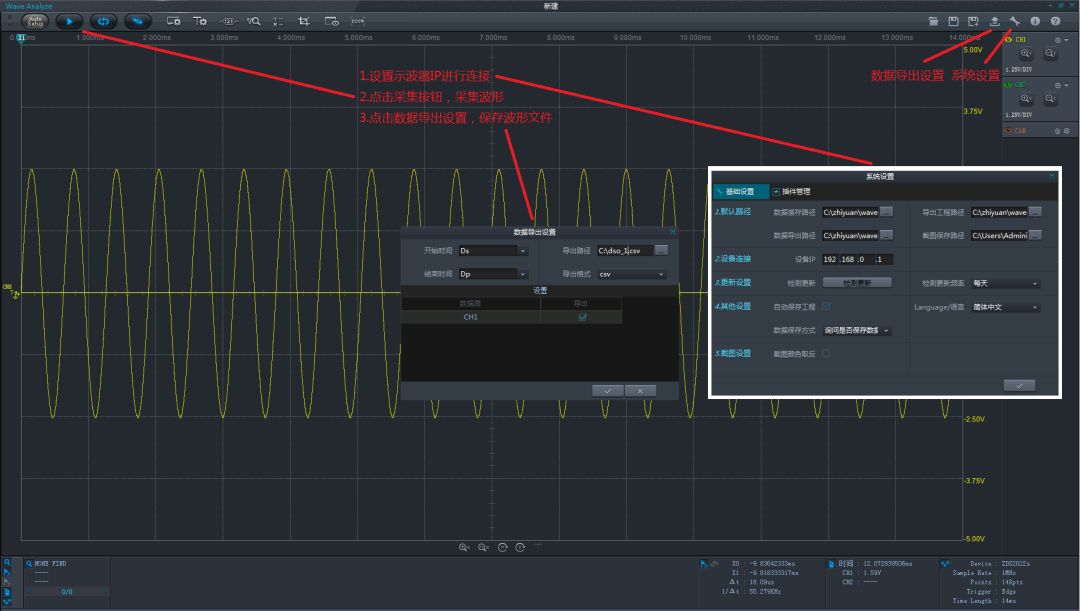Expand the Language/语言 dropdown

1005,308
